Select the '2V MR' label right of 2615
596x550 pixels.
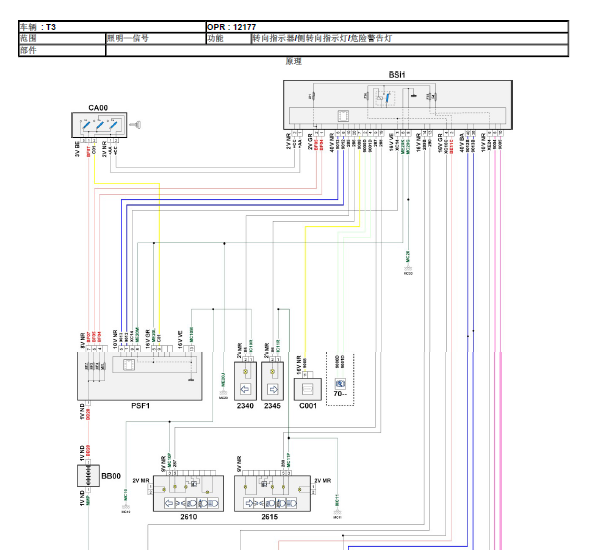(323, 481)
